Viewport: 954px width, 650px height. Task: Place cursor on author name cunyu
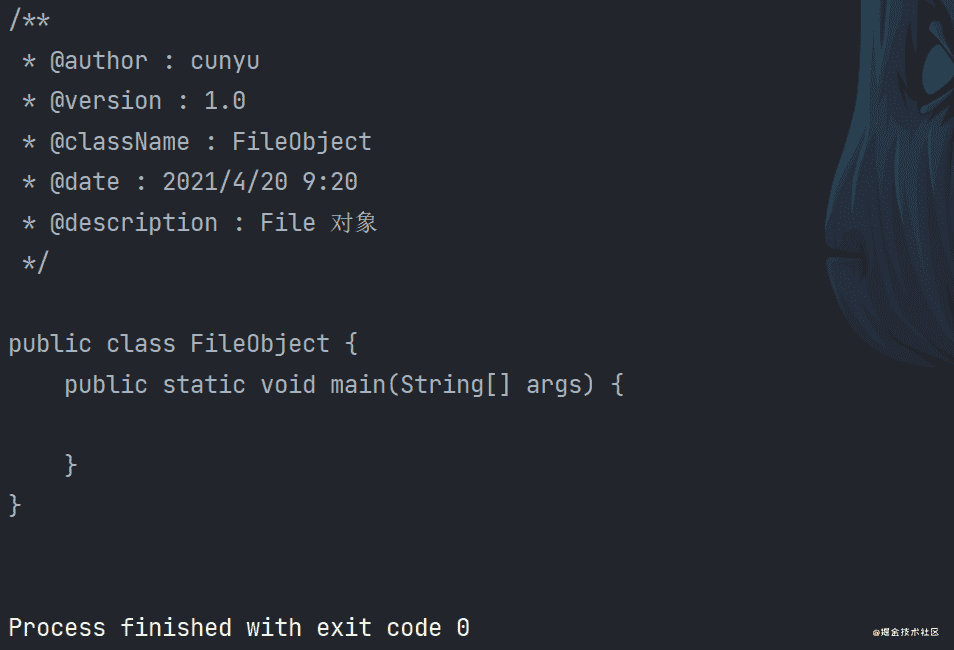[225, 61]
